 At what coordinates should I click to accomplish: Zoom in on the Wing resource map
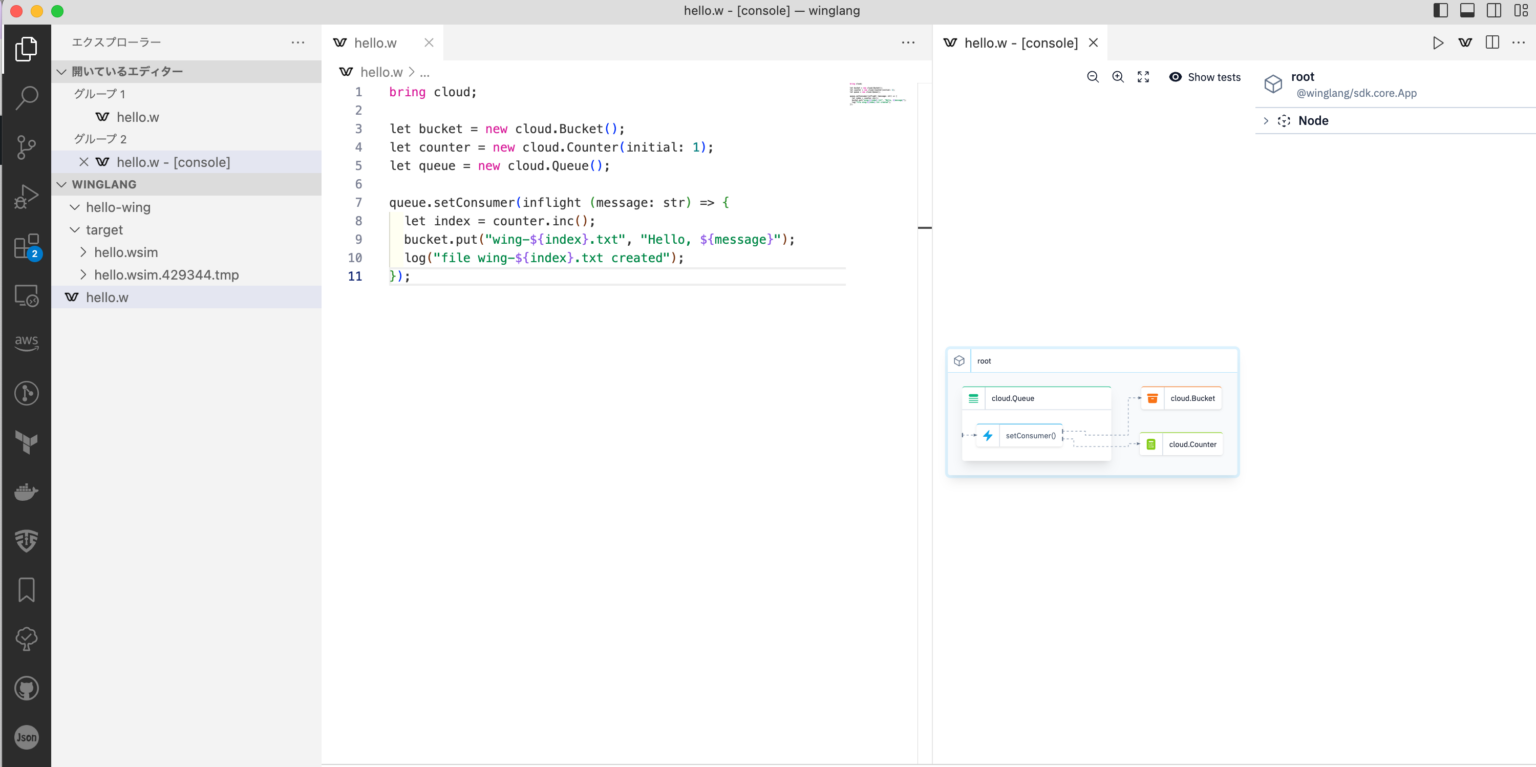click(x=1118, y=76)
